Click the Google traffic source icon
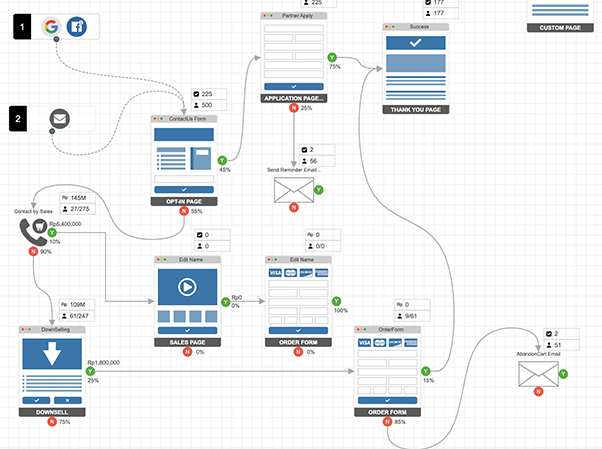 point(53,26)
